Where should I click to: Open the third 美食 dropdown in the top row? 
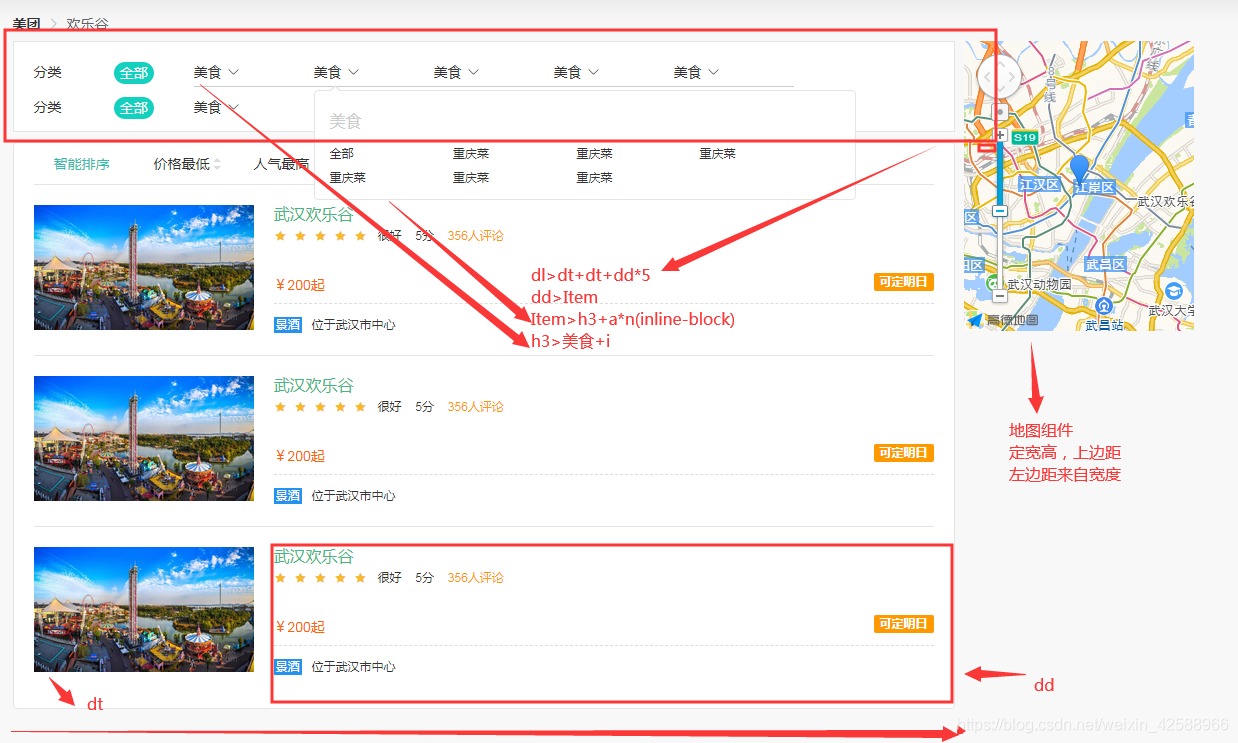point(457,72)
